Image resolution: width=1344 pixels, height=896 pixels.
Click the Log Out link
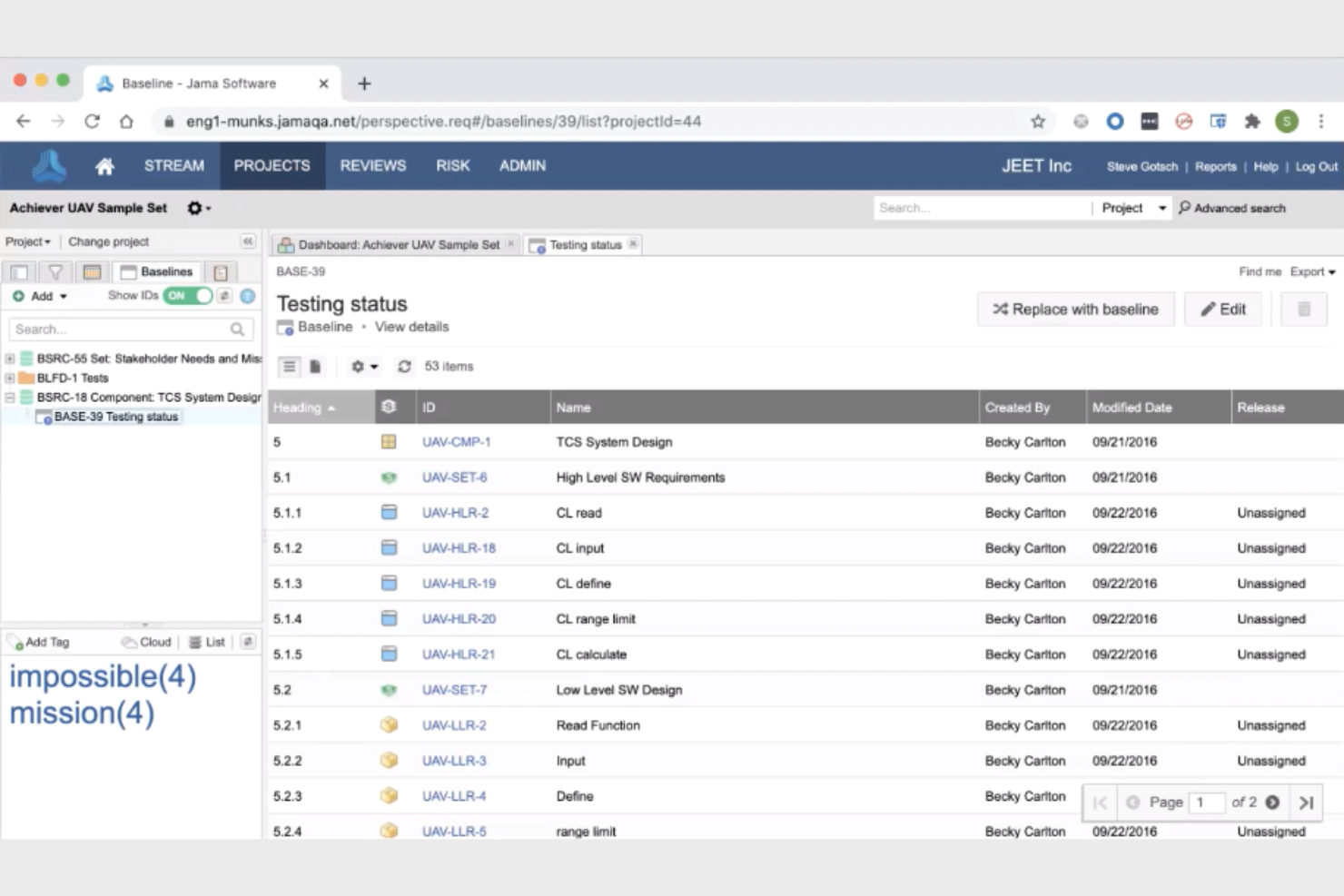[x=1316, y=167]
